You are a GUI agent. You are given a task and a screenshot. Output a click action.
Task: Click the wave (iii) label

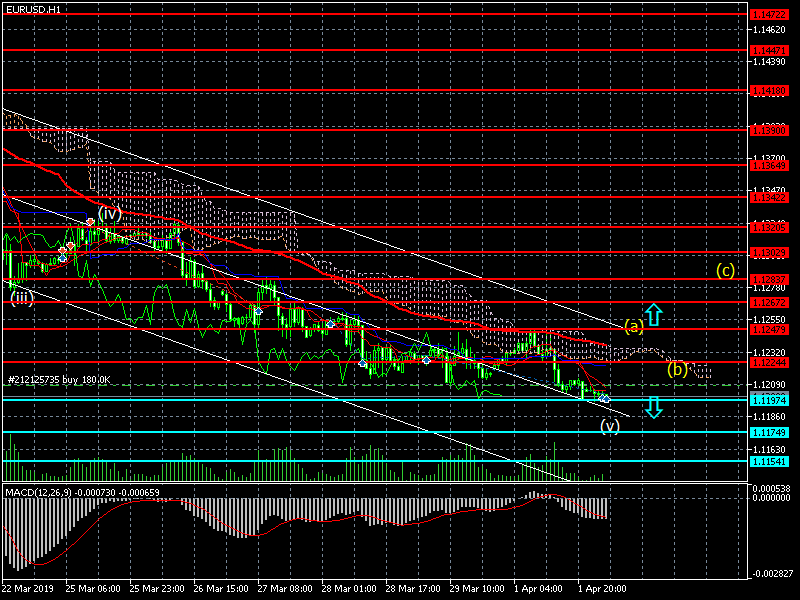[22, 297]
